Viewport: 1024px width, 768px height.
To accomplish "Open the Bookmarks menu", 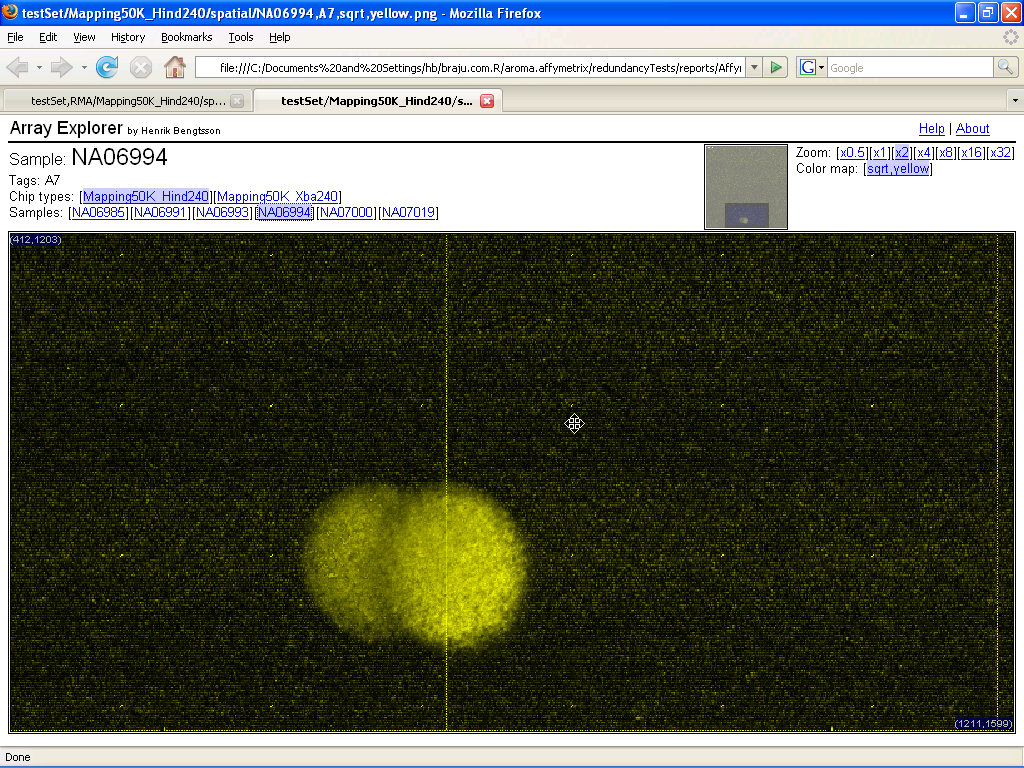I will click(186, 37).
